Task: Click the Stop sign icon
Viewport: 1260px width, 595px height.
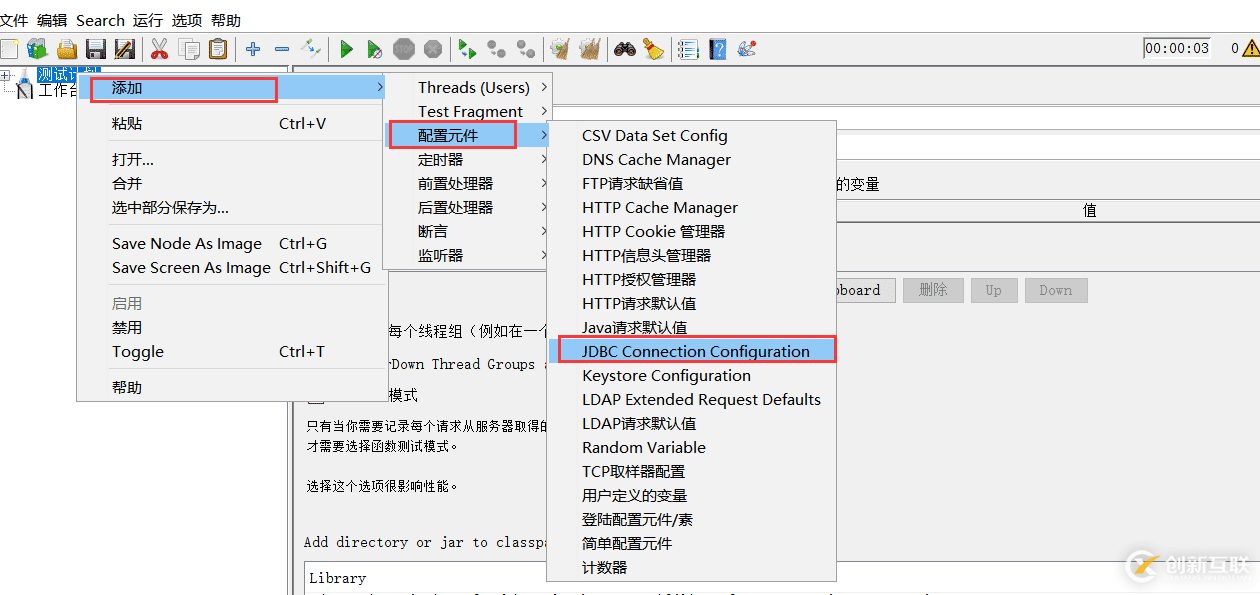Action: pyautogui.click(x=404, y=49)
